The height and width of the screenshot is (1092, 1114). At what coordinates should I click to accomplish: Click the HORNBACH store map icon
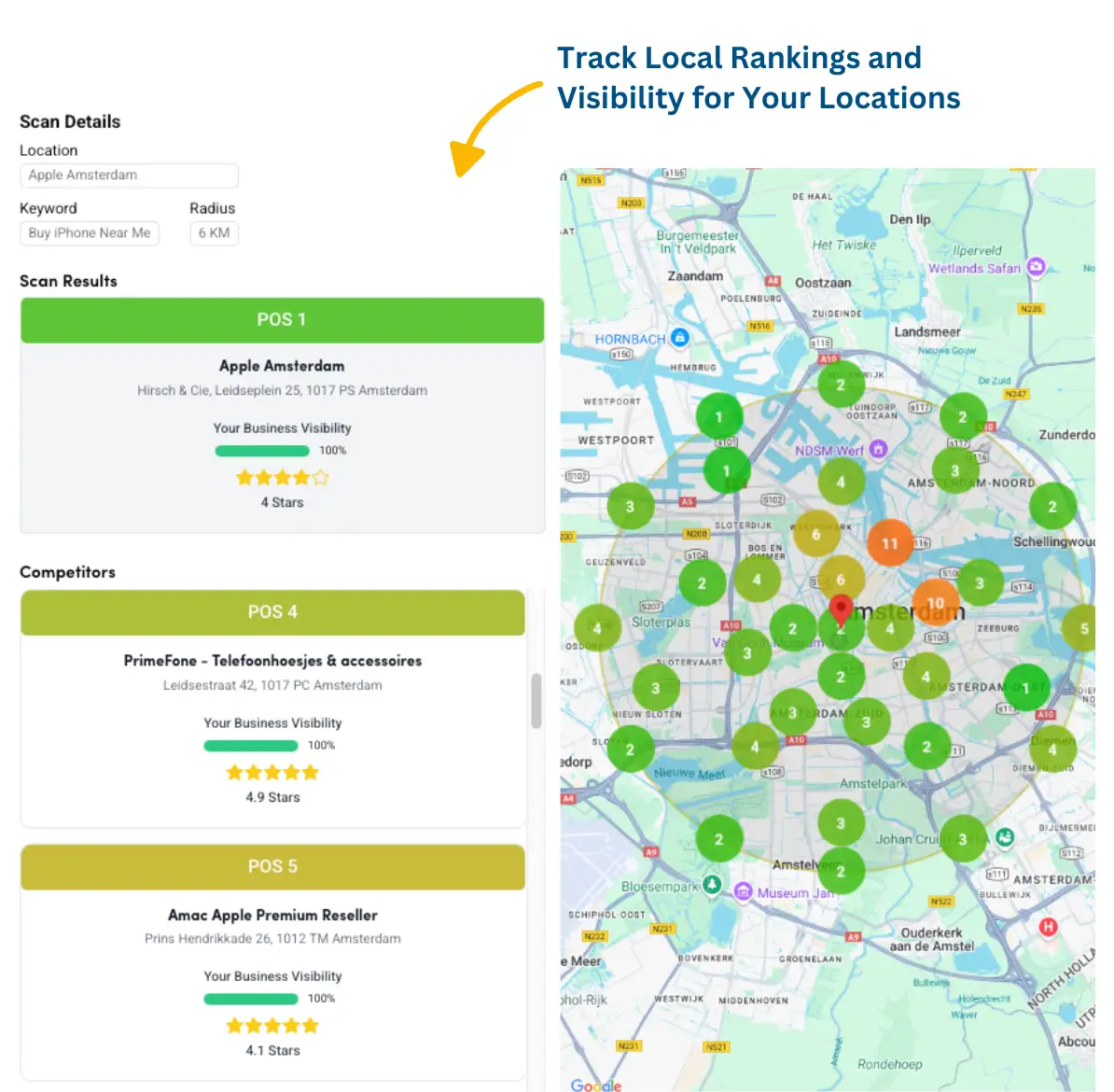point(680,338)
